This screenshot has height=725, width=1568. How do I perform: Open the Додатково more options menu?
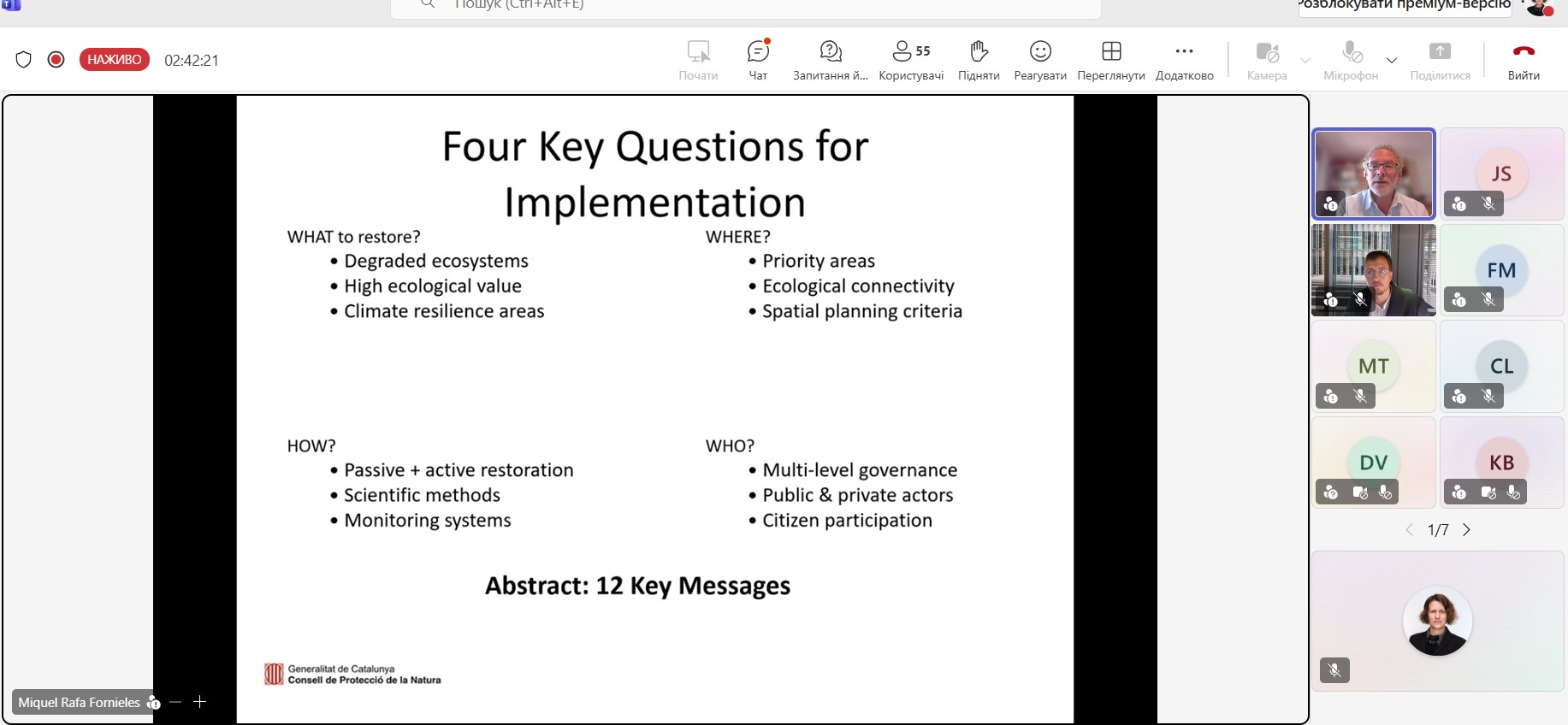[1184, 60]
